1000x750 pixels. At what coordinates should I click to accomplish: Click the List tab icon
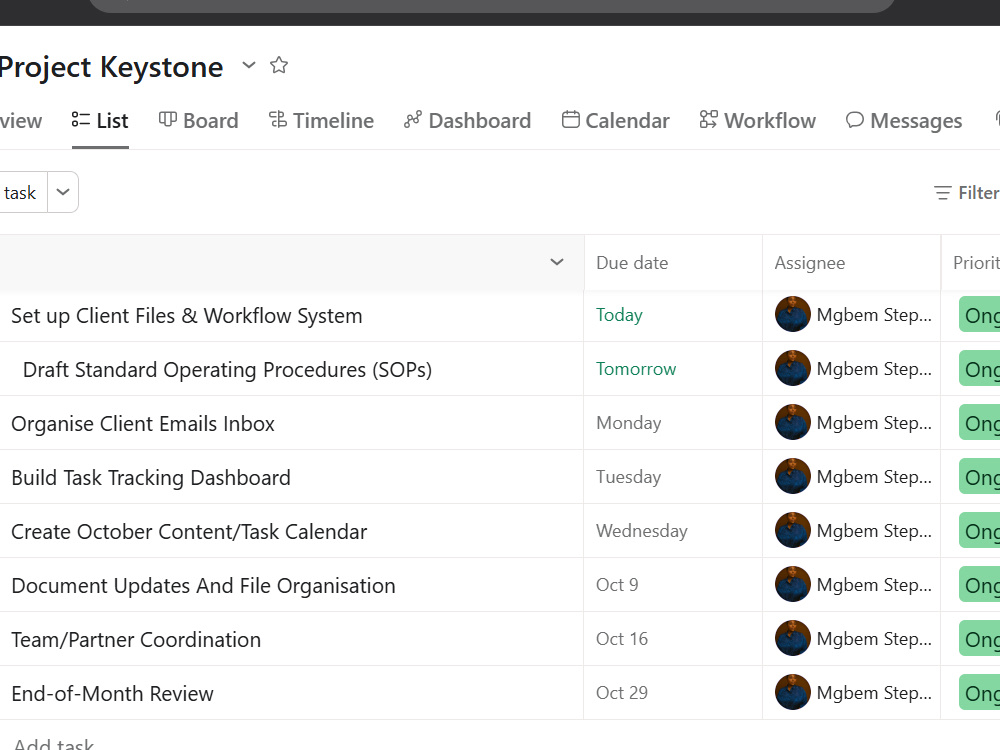[x=81, y=119]
